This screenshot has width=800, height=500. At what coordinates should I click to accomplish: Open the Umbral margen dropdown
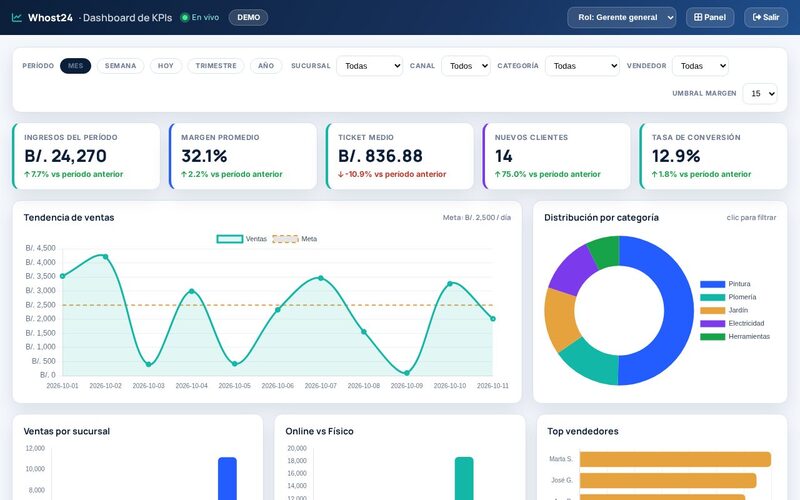pos(760,93)
